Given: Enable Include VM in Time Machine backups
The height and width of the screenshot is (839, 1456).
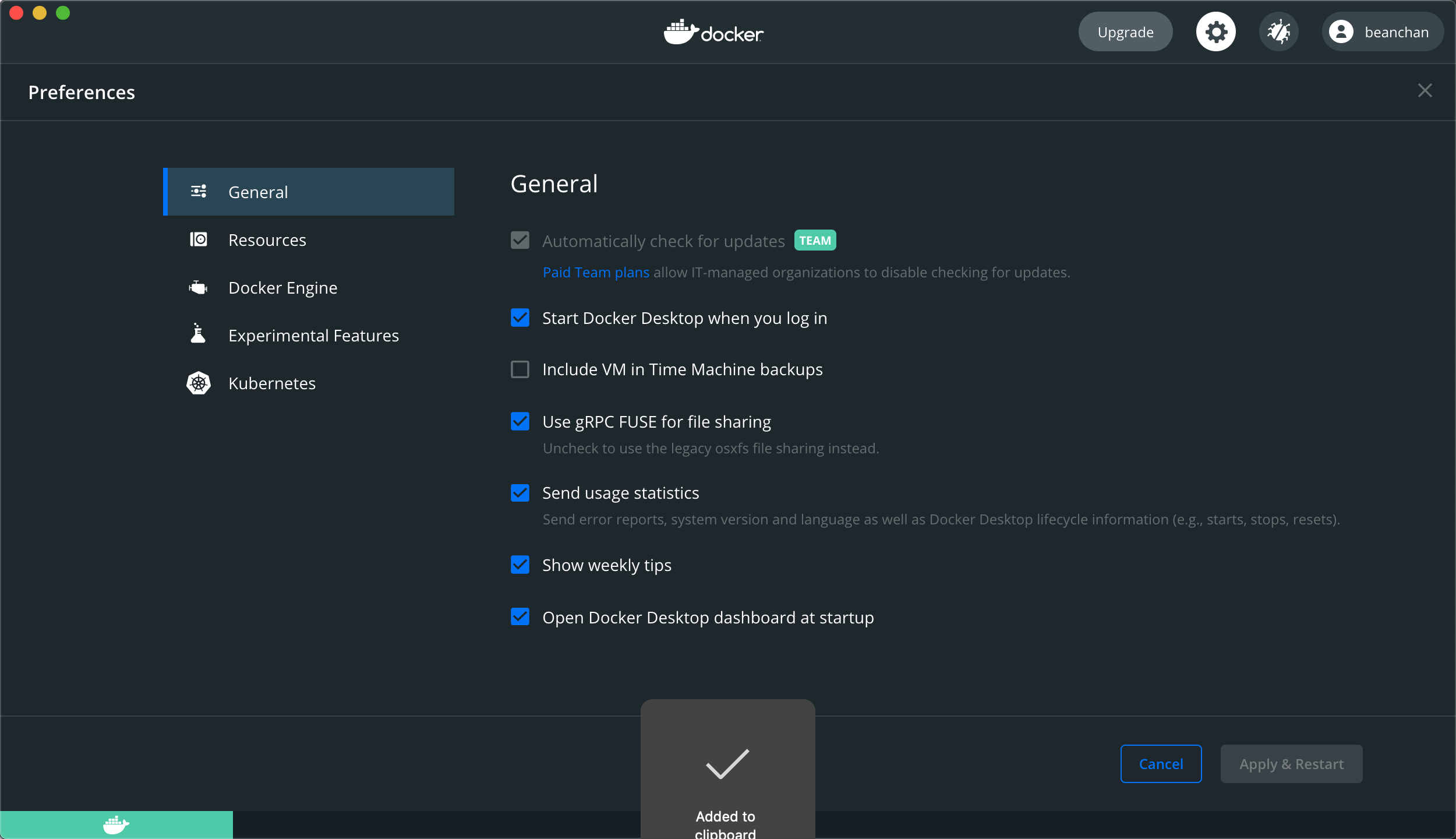Looking at the screenshot, I should [520, 369].
